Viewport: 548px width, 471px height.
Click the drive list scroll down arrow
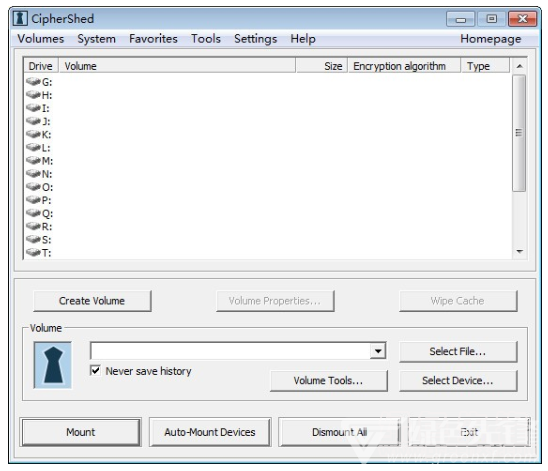click(x=519, y=252)
